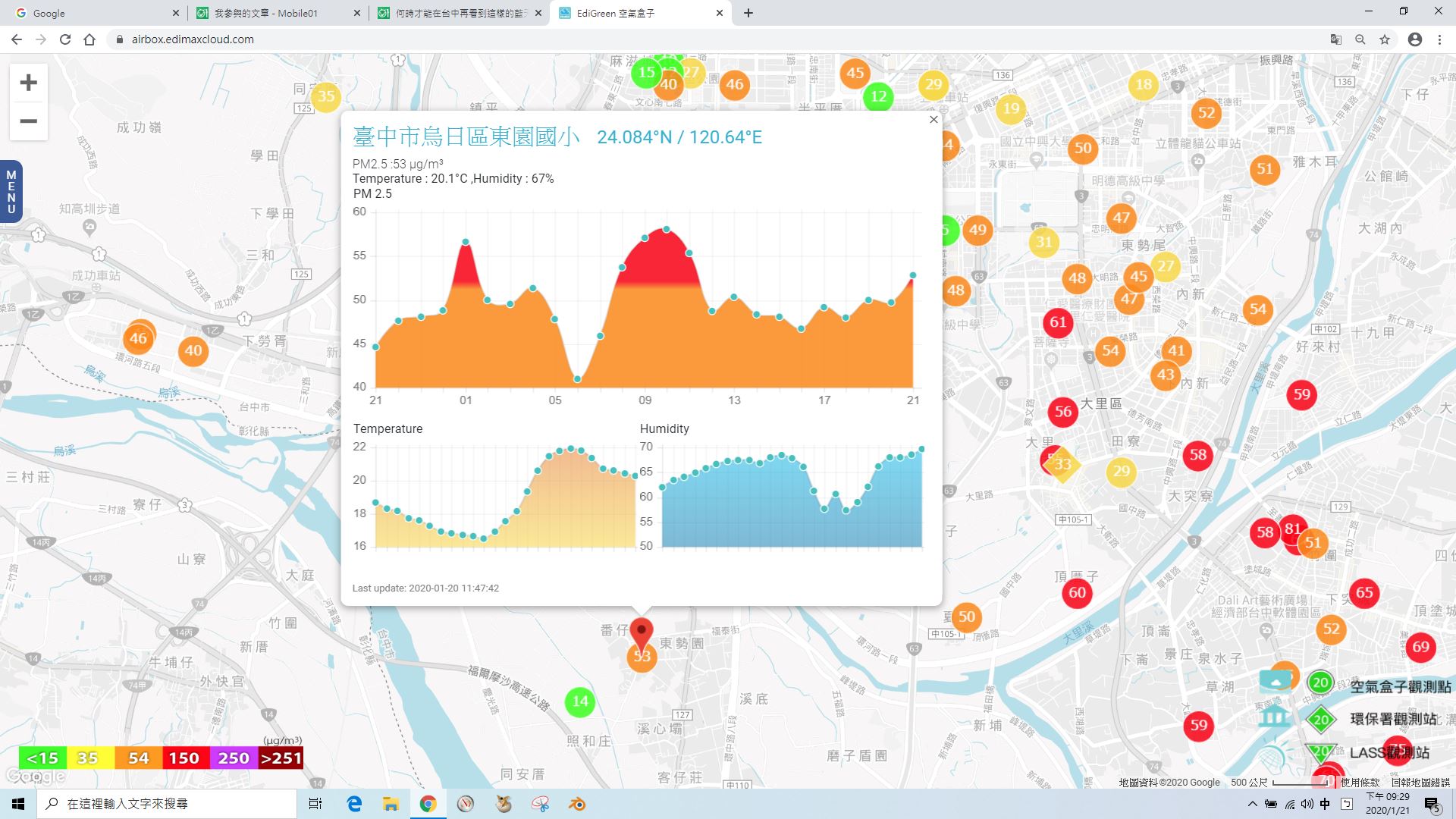Select the red 65 station marker
The height and width of the screenshot is (819, 1456).
pos(1364,592)
